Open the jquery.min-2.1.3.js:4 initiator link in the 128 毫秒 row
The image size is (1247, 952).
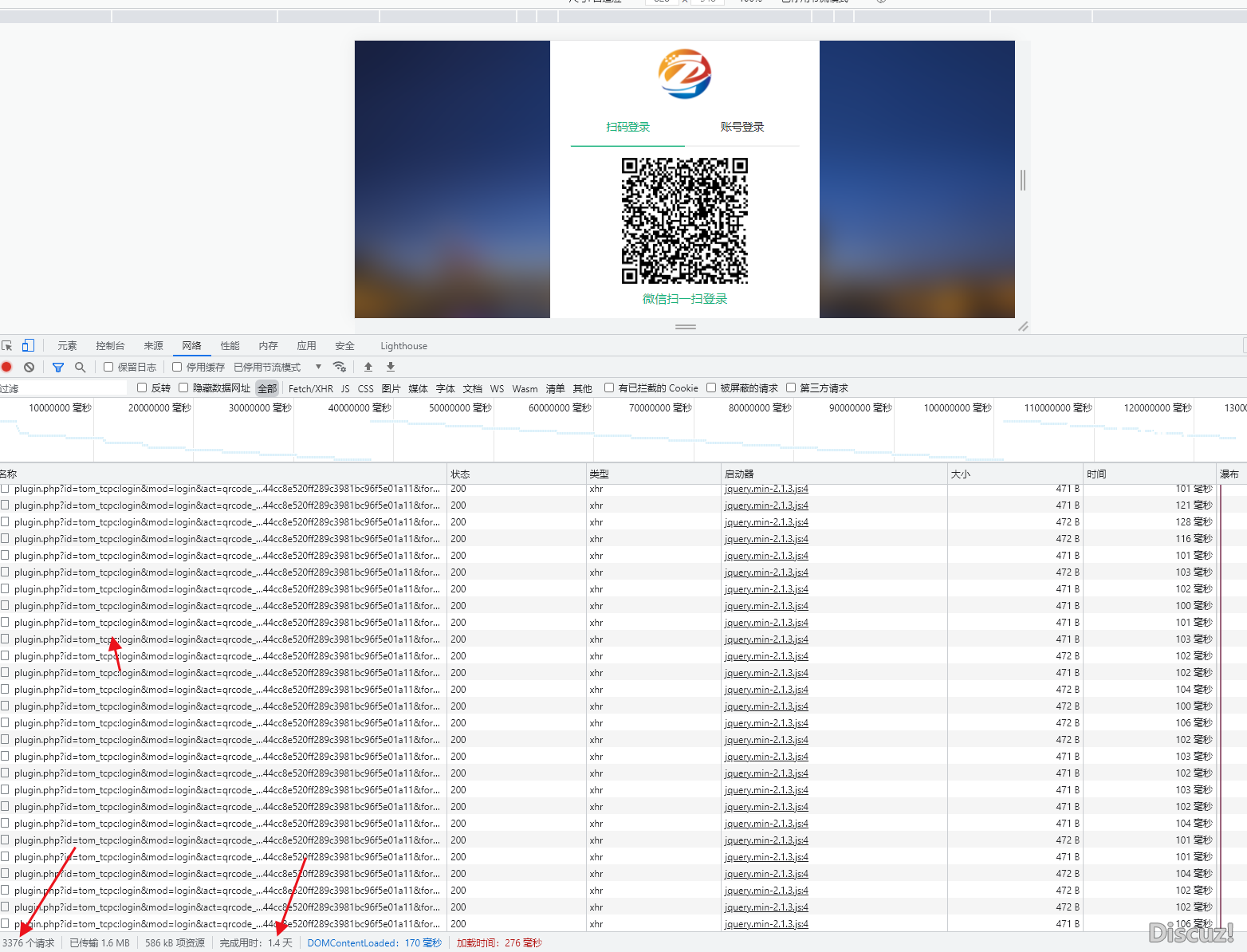point(766,522)
